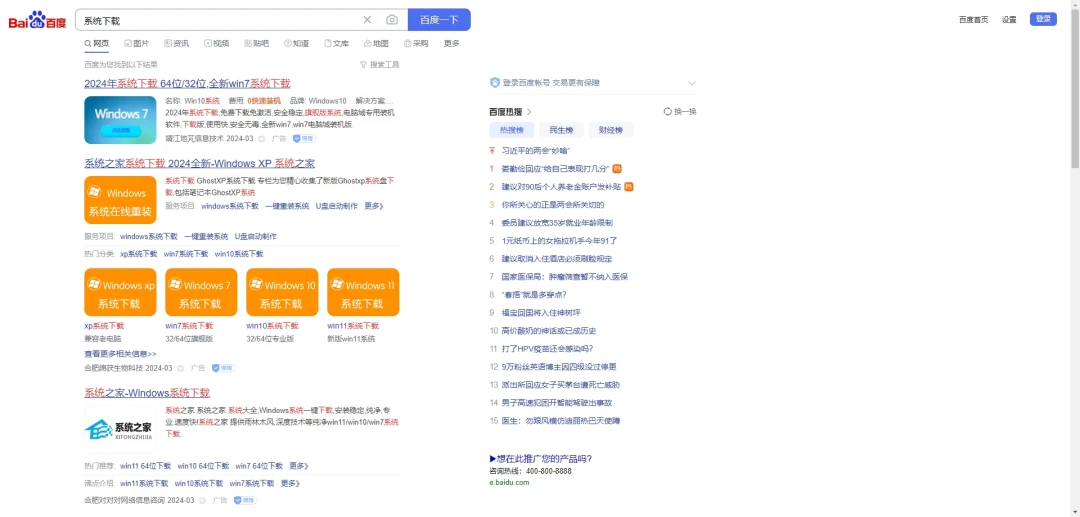
Task: Switch to the 图片 tab
Action: coord(136,43)
